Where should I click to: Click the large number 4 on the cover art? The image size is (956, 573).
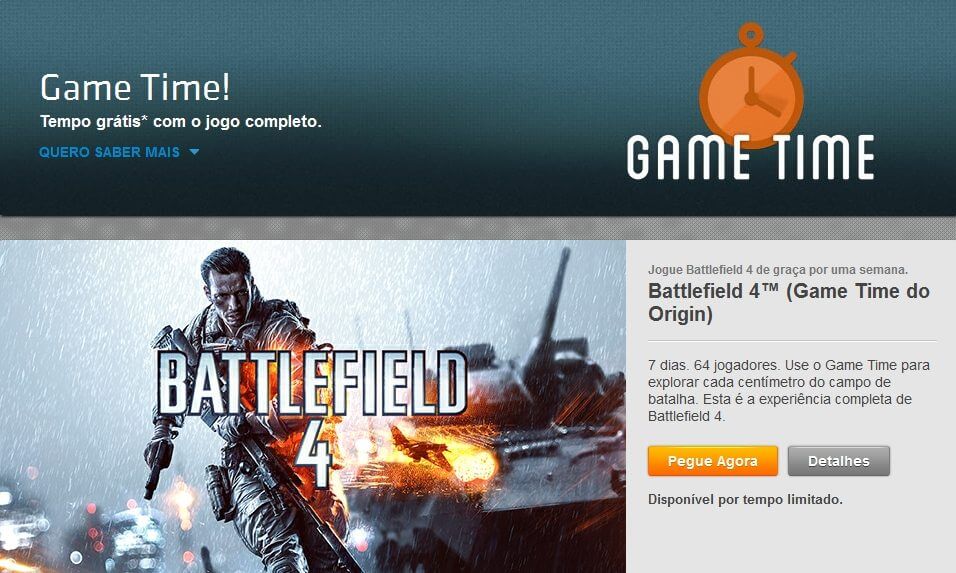pyautogui.click(x=313, y=452)
